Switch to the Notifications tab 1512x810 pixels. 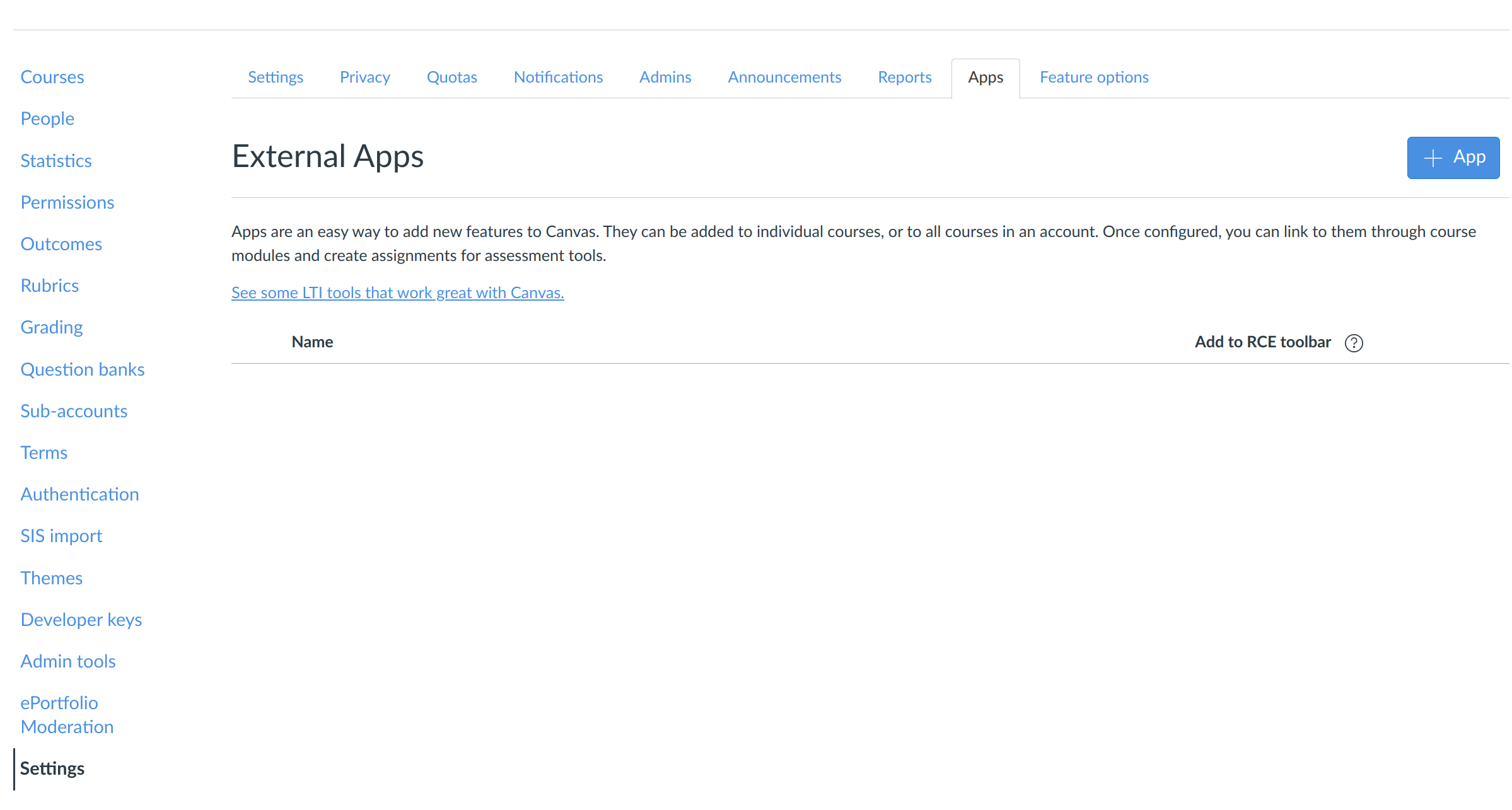point(557,77)
